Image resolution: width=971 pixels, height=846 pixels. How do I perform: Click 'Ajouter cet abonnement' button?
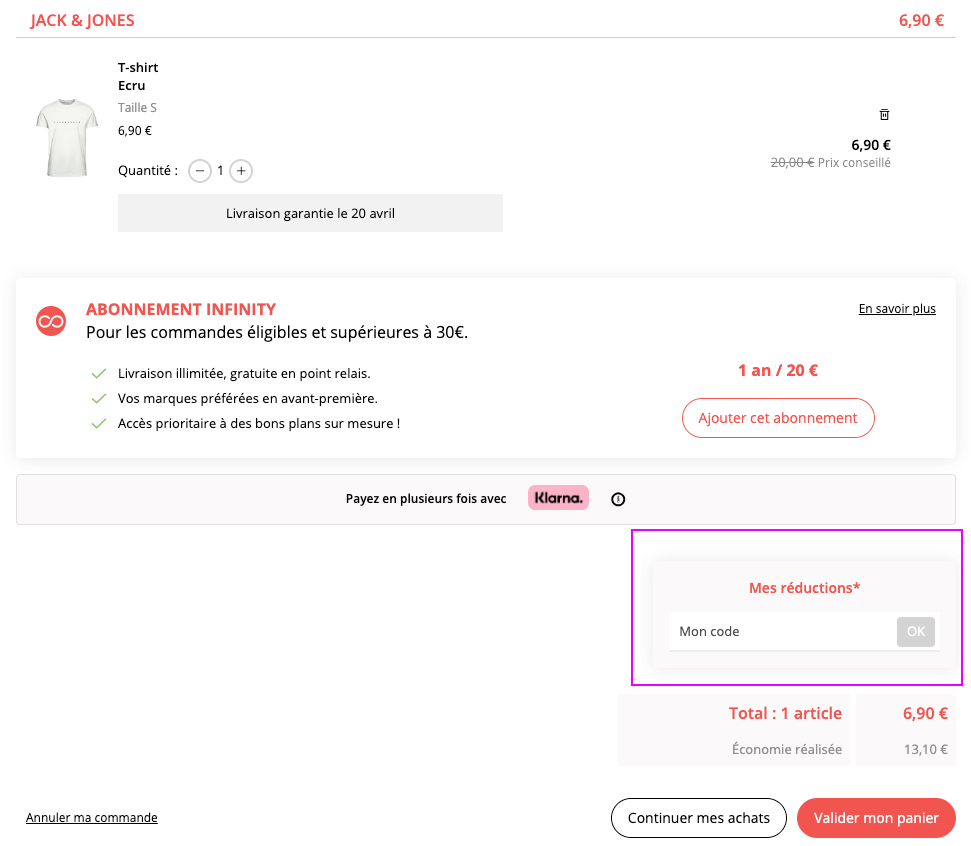coord(778,418)
